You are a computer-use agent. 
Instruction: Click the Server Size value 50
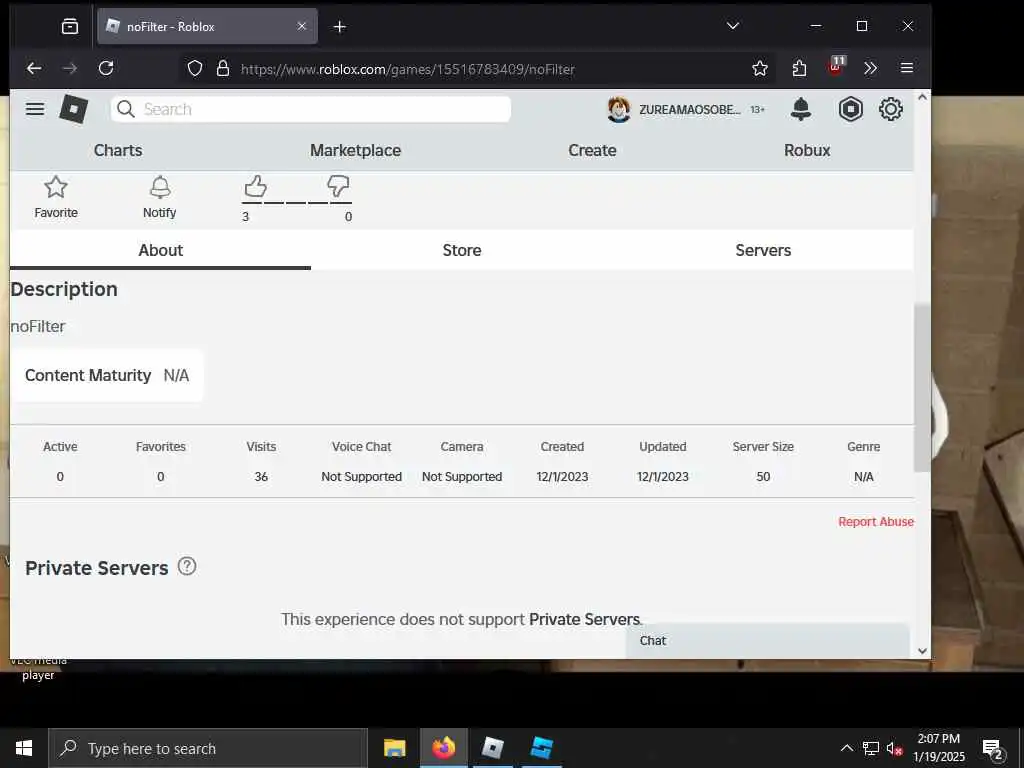coord(763,477)
